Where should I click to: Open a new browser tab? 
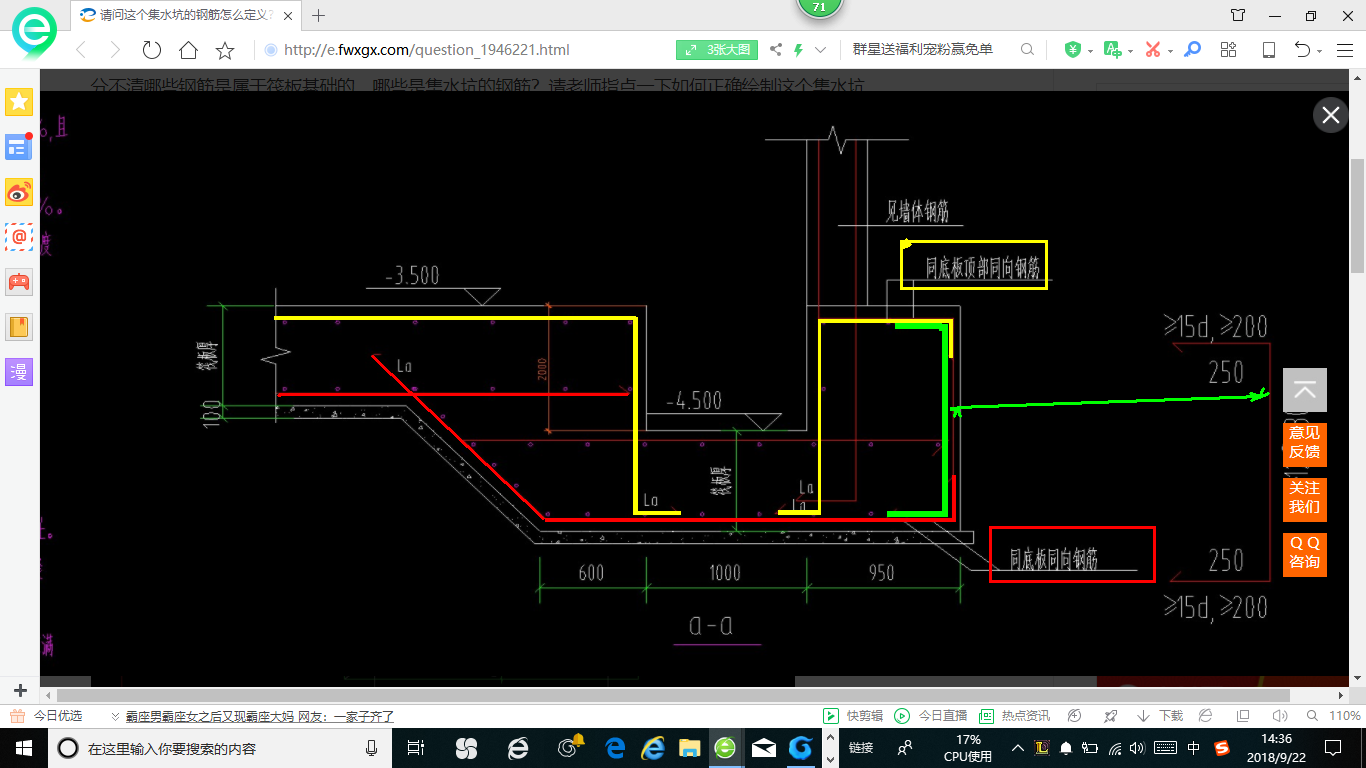point(319,15)
